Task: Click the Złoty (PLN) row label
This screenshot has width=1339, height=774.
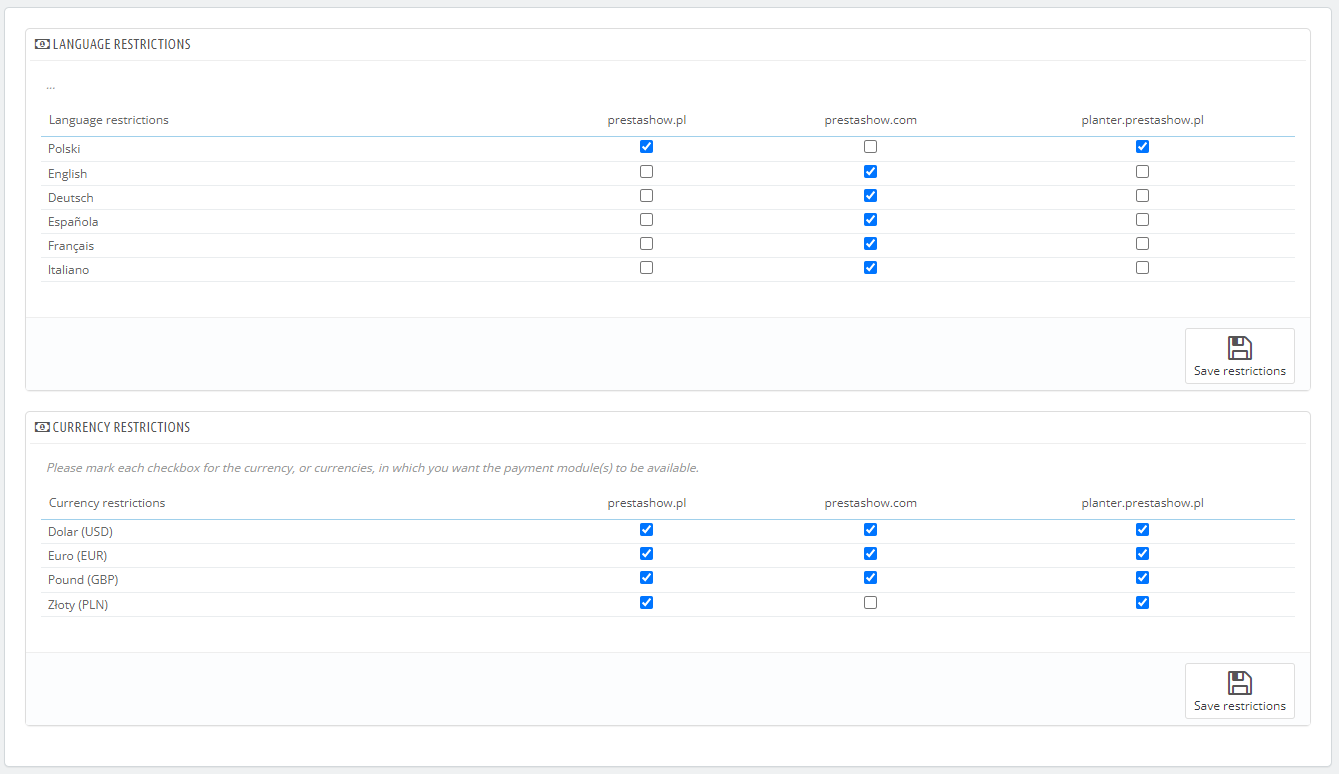Action: (x=78, y=605)
